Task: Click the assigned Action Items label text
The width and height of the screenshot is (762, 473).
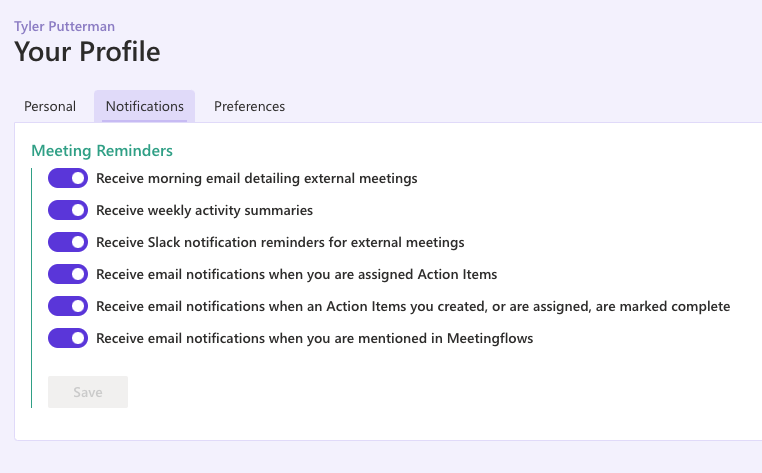Action: coord(296,274)
